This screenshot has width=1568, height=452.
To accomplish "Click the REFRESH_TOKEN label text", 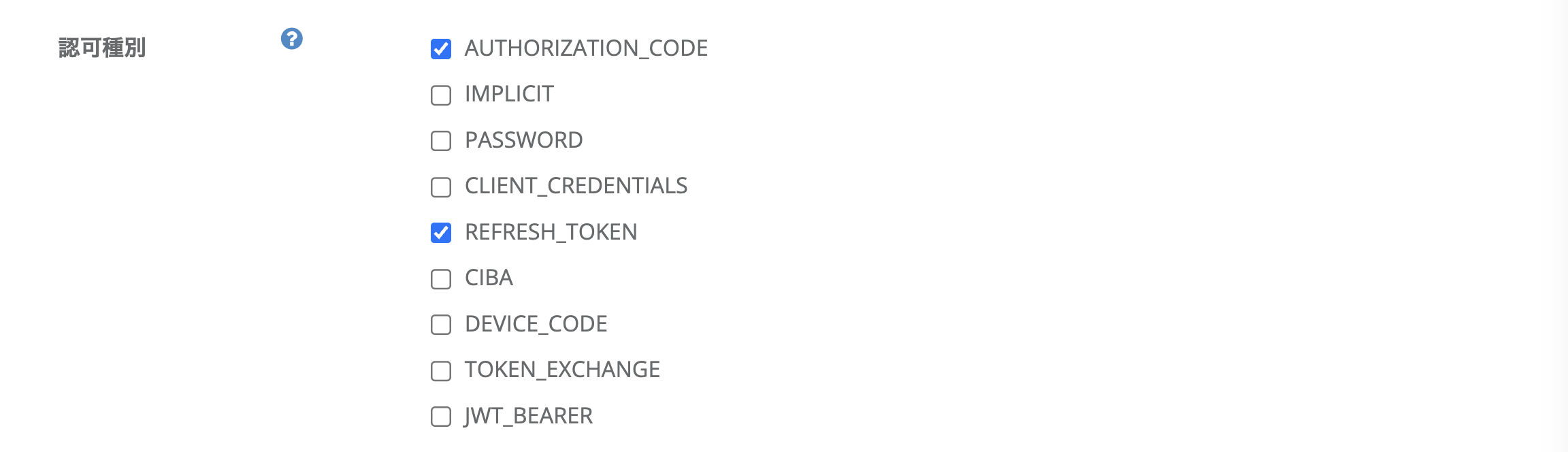I will point(551,232).
